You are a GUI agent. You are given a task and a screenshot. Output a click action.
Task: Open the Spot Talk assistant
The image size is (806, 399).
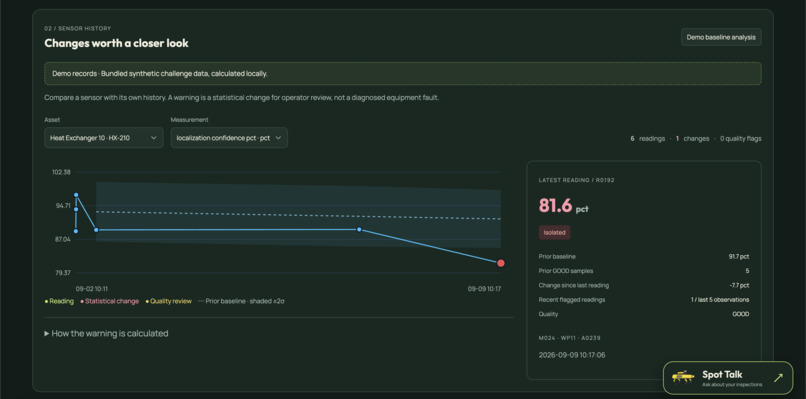coord(727,378)
